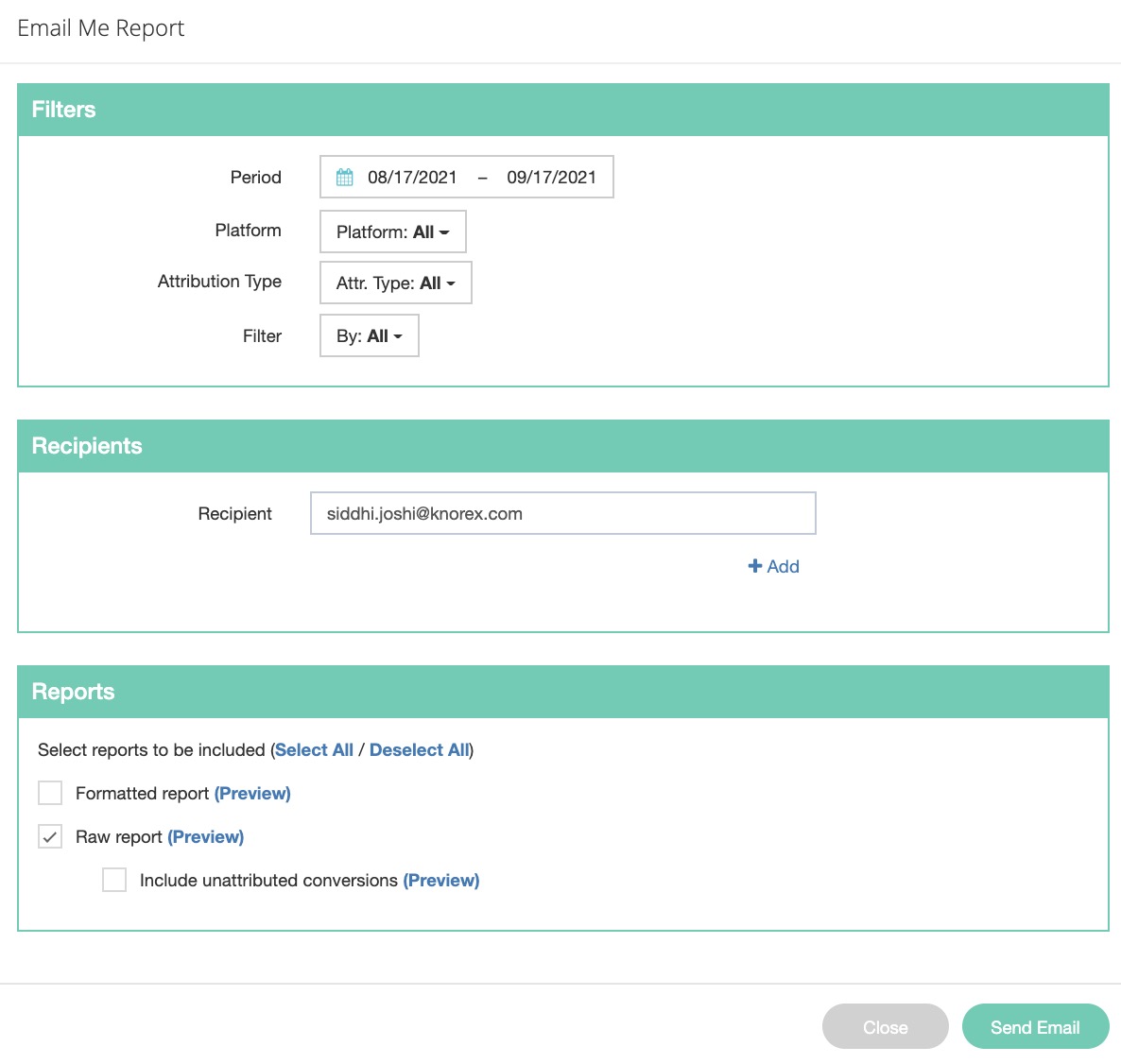Click the Deselect All reports link
This screenshot has height=1064, width=1121.
pyautogui.click(x=419, y=750)
